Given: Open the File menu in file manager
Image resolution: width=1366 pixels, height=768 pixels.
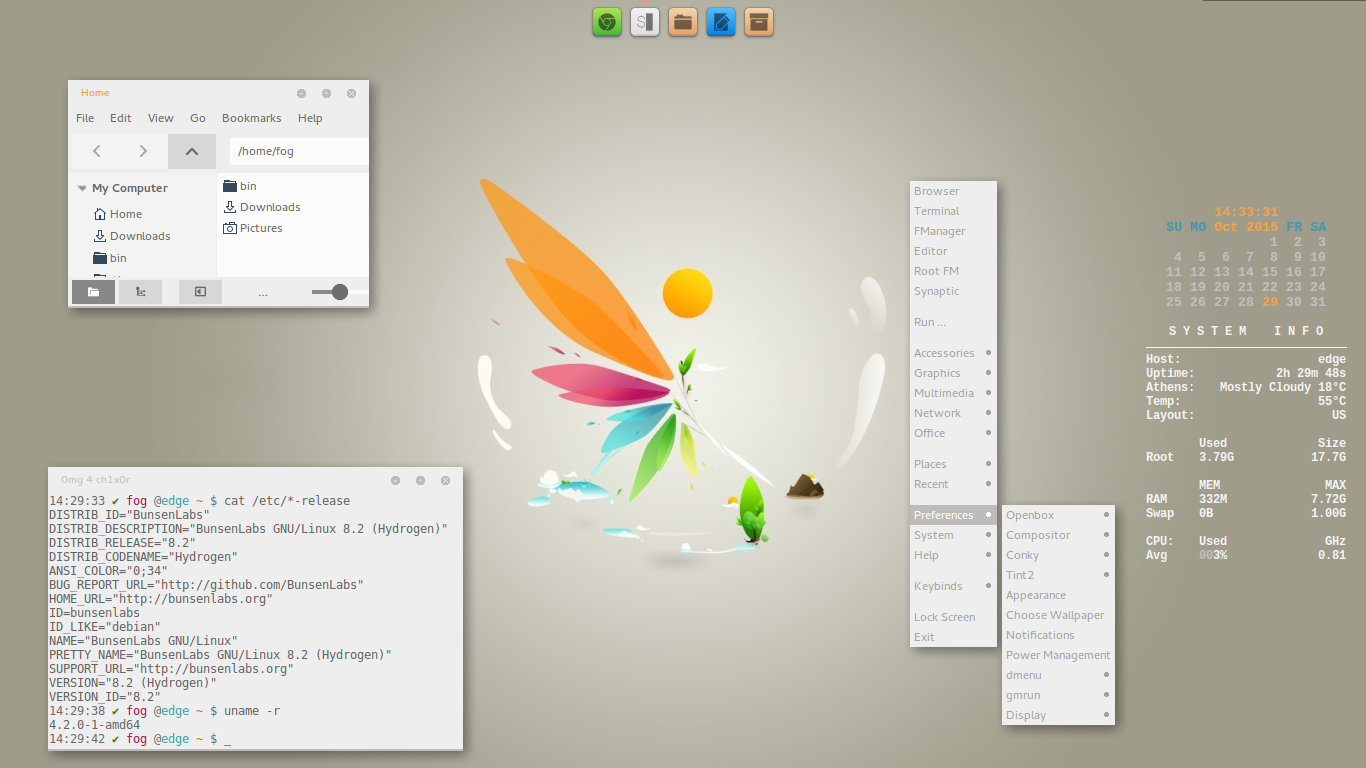Looking at the screenshot, I should pos(85,118).
